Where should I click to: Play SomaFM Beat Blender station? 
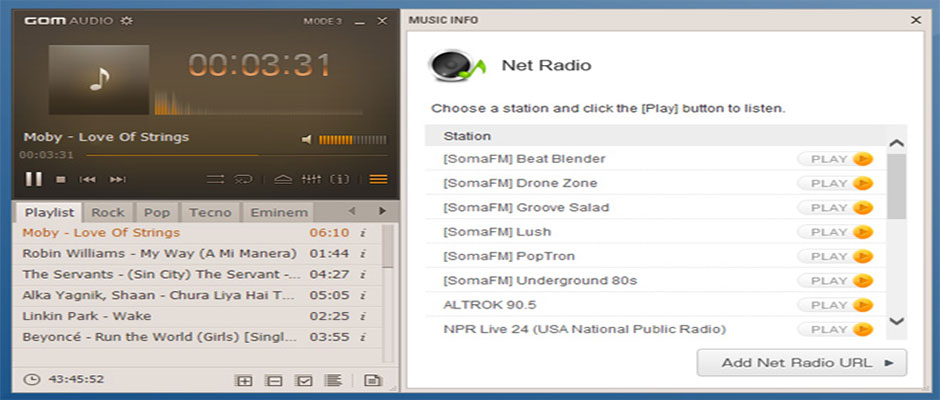click(x=835, y=159)
